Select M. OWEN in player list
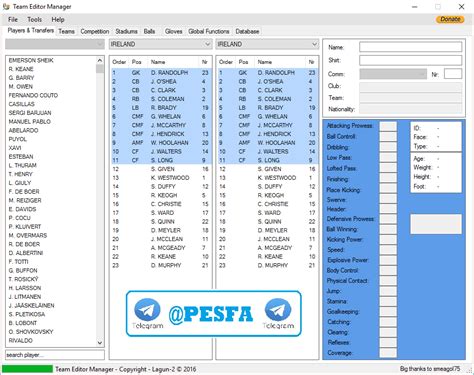The width and height of the screenshot is (474, 375). tap(21, 86)
